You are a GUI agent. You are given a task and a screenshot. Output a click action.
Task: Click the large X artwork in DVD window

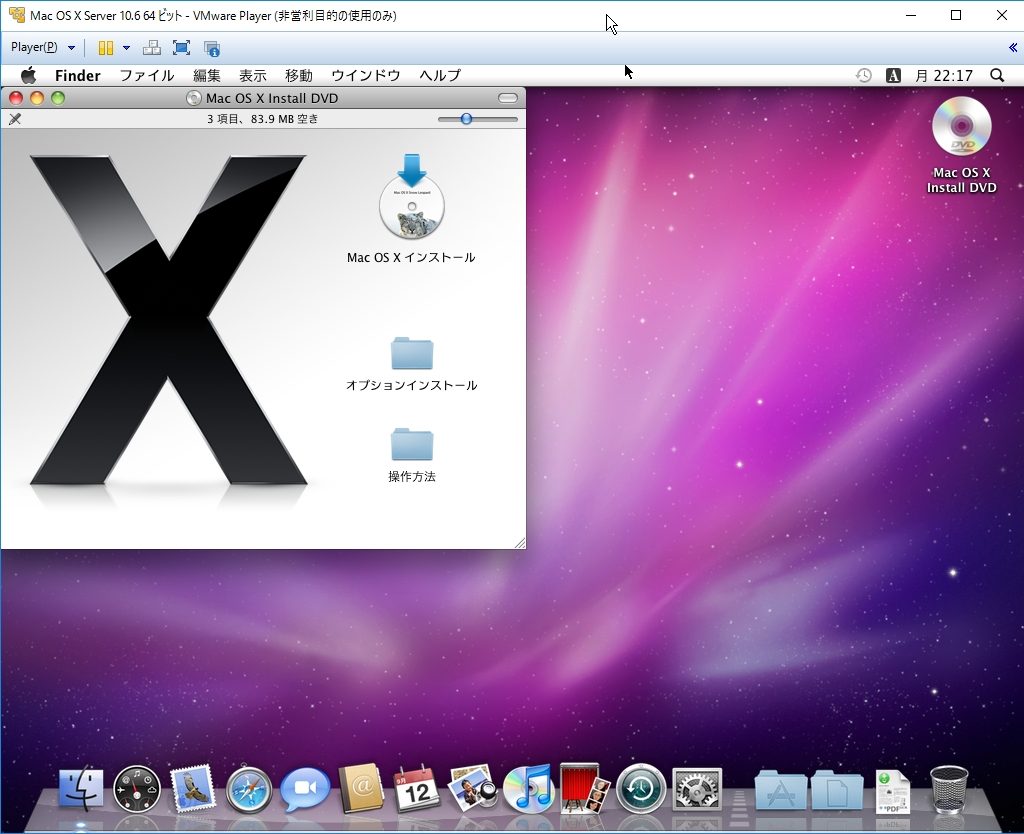pos(168,320)
